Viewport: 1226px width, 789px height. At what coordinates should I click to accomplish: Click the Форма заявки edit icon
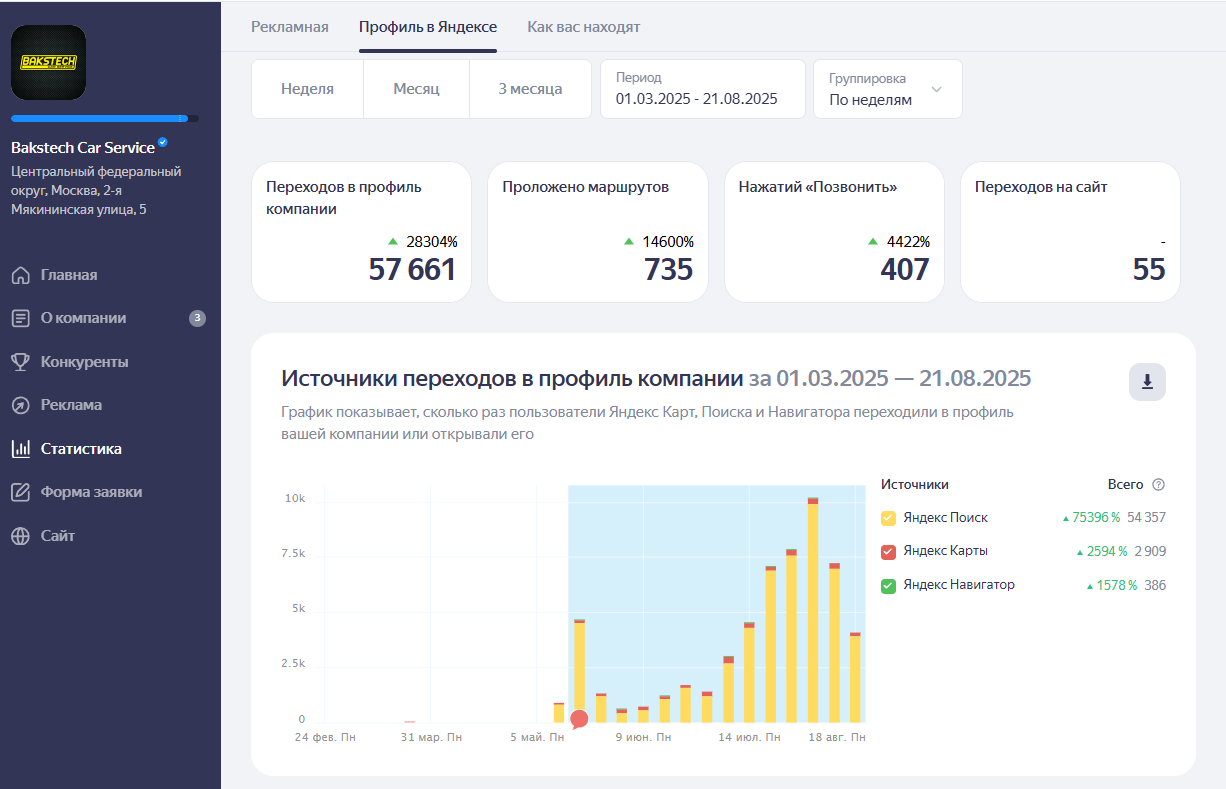click(x=20, y=492)
